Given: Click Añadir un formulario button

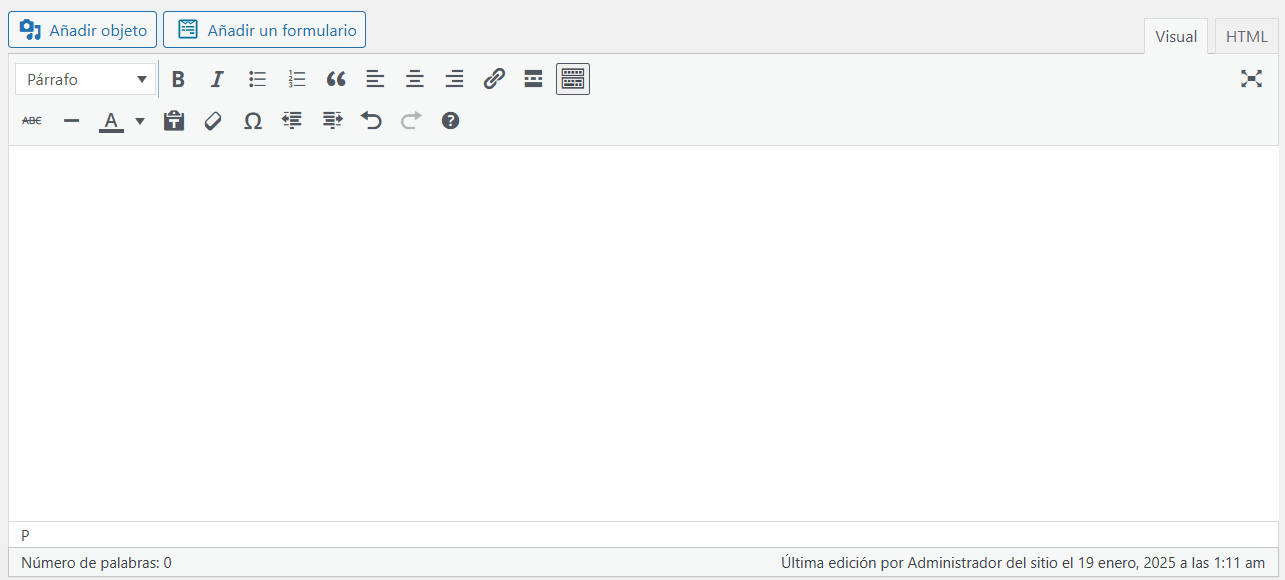Looking at the screenshot, I should (x=265, y=30).
